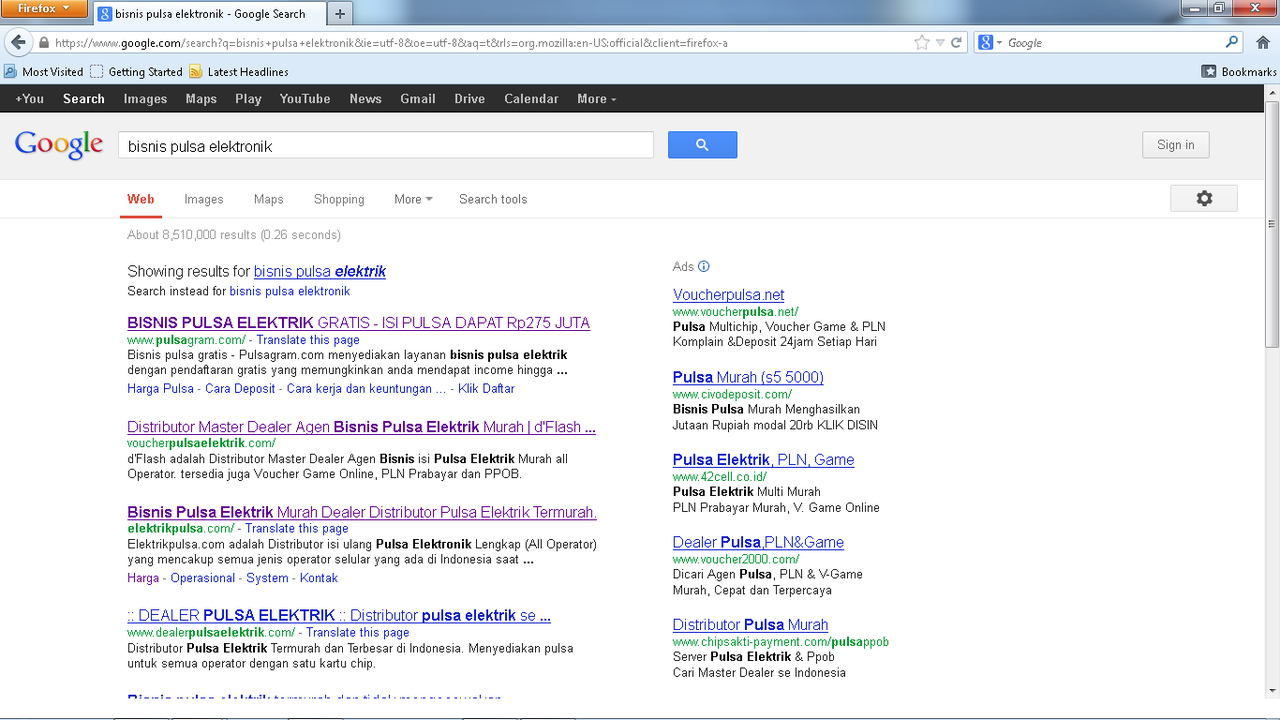Viewport: 1280px width, 720px height.
Task: Switch to the Shopping results tab
Action: pos(339,199)
